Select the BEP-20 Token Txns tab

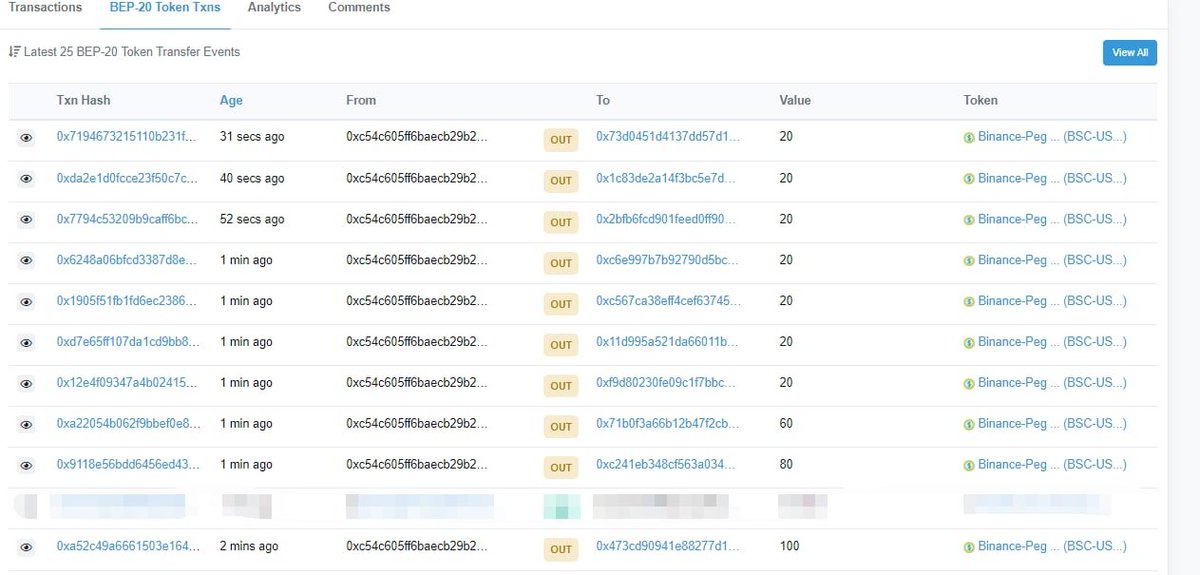165,8
